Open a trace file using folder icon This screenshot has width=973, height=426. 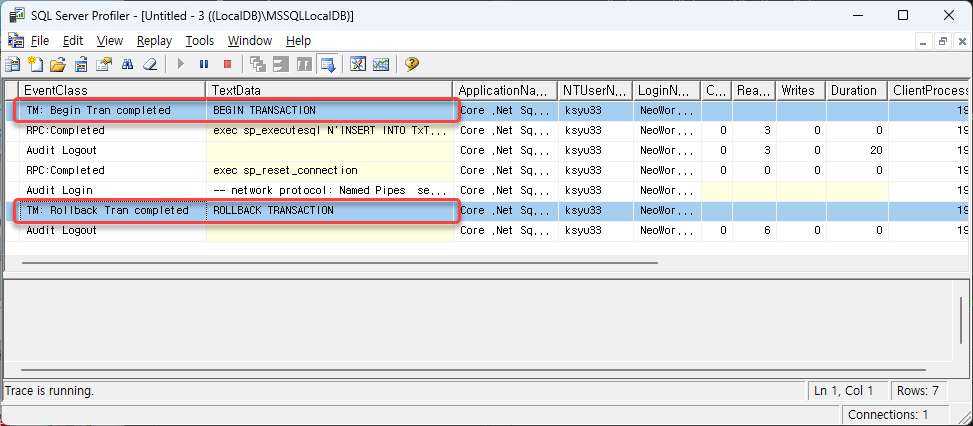(58, 64)
